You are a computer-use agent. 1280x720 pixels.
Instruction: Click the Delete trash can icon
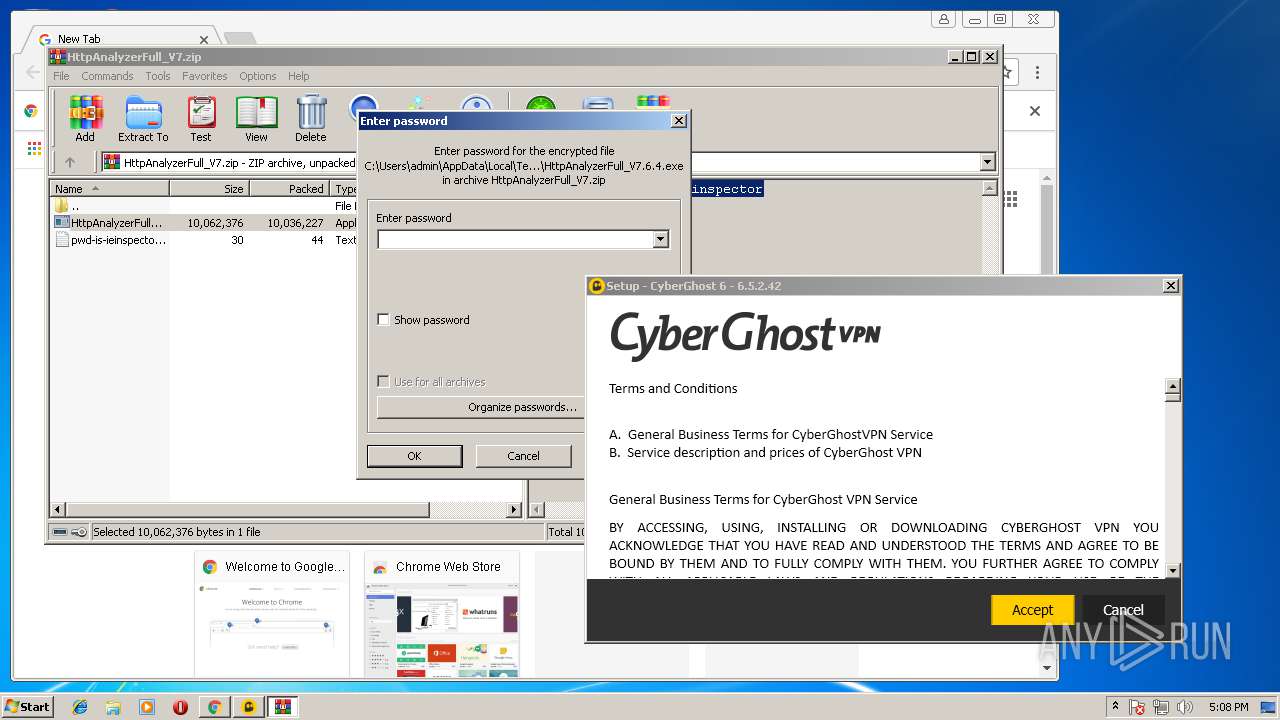pyautogui.click(x=311, y=119)
